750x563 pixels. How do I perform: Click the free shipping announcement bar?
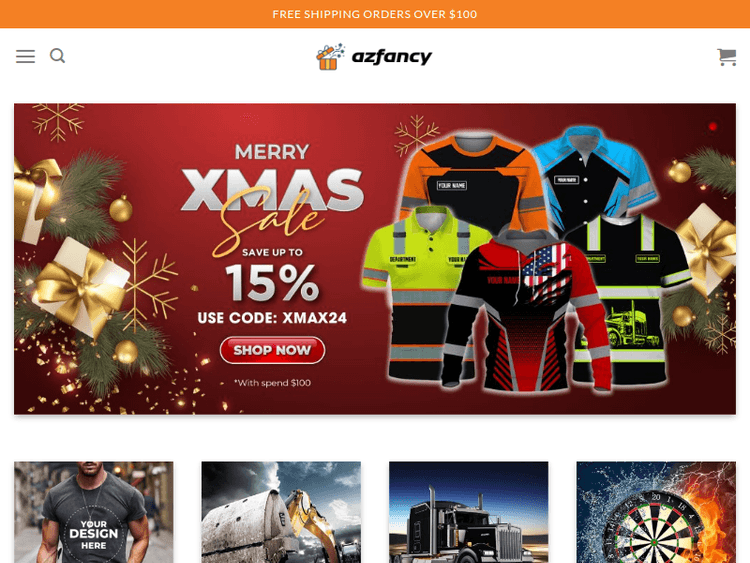(x=375, y=14)
